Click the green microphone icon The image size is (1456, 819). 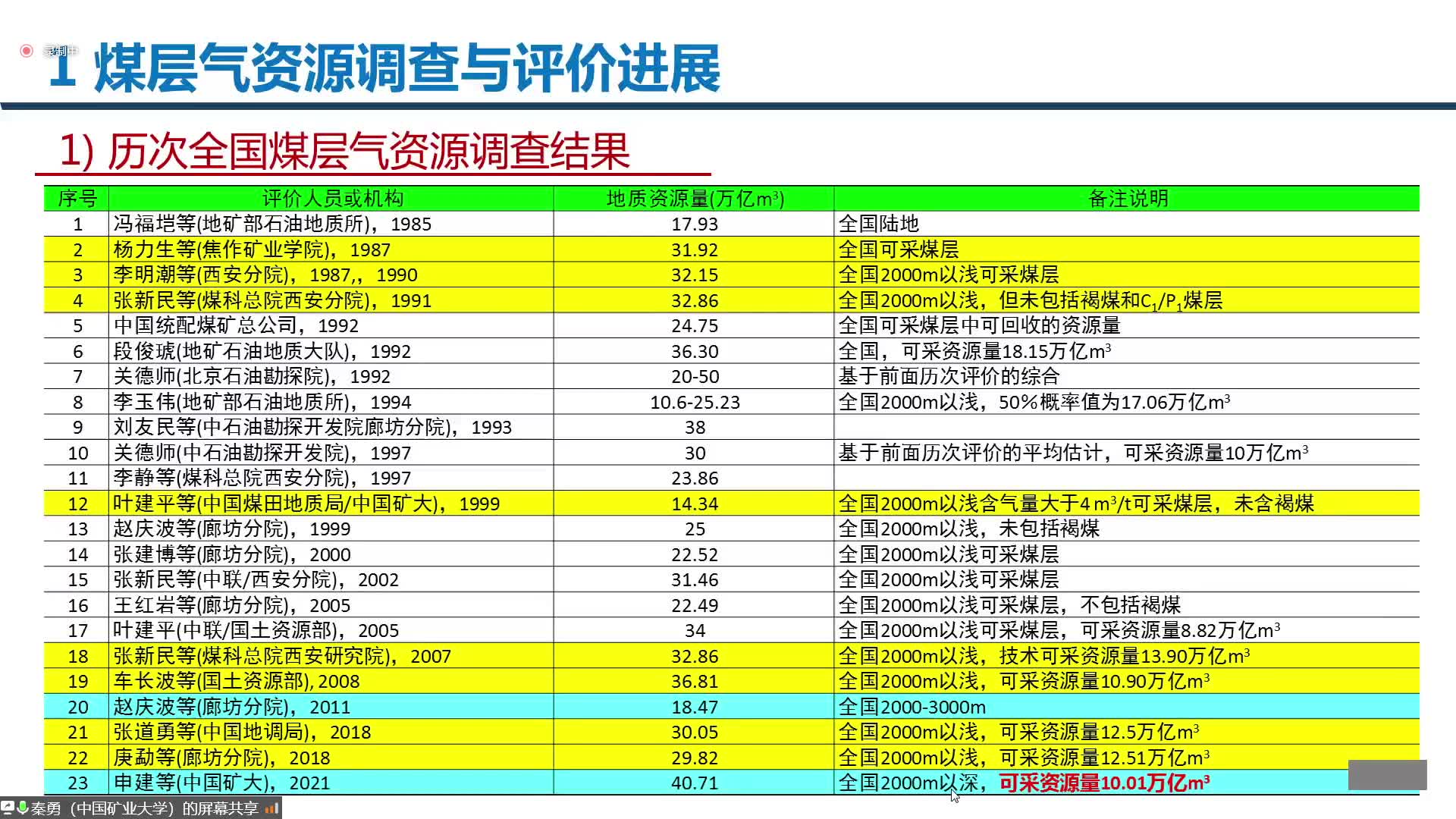(22, 808)
